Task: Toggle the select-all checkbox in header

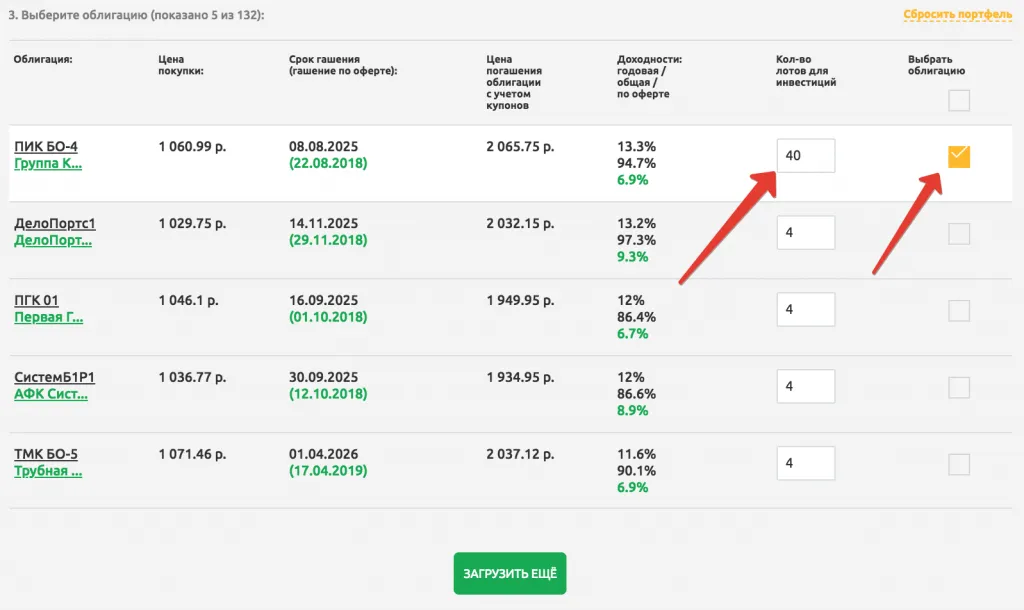Action: 959,100
